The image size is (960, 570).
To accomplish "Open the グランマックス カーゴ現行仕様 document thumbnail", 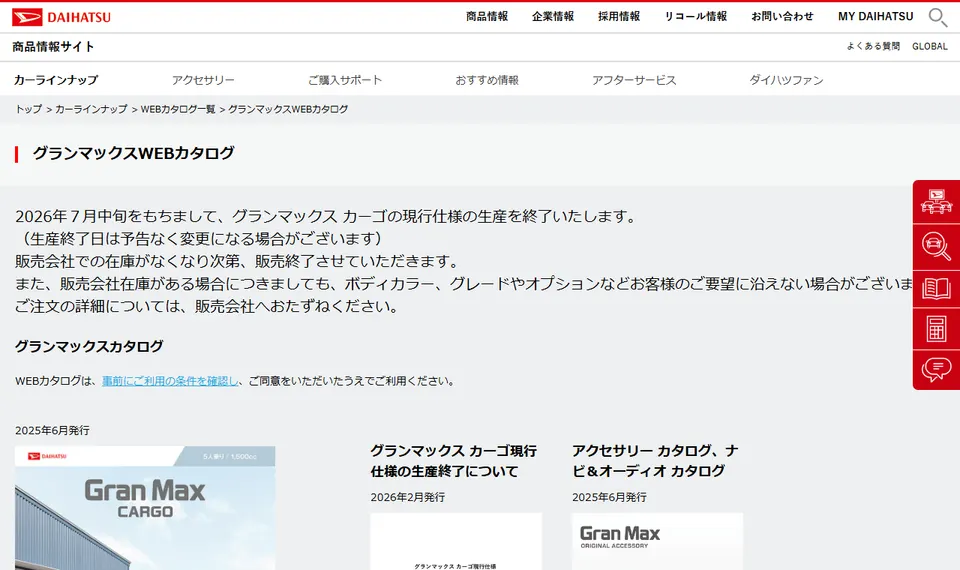I will pyautogui.click(x=456, y=541).
